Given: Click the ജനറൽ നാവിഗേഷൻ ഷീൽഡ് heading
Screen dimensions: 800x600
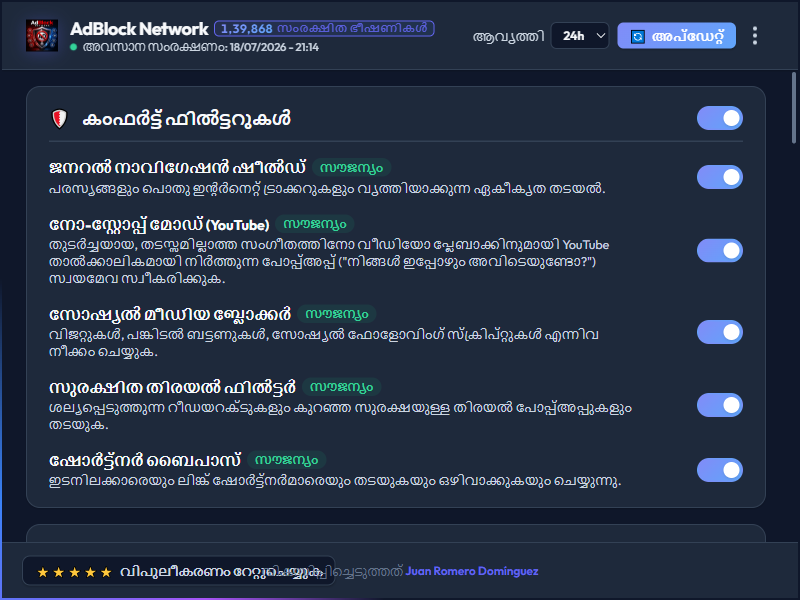Looking at the screenshot, I should pyautogui.click(x=178, y=167).
